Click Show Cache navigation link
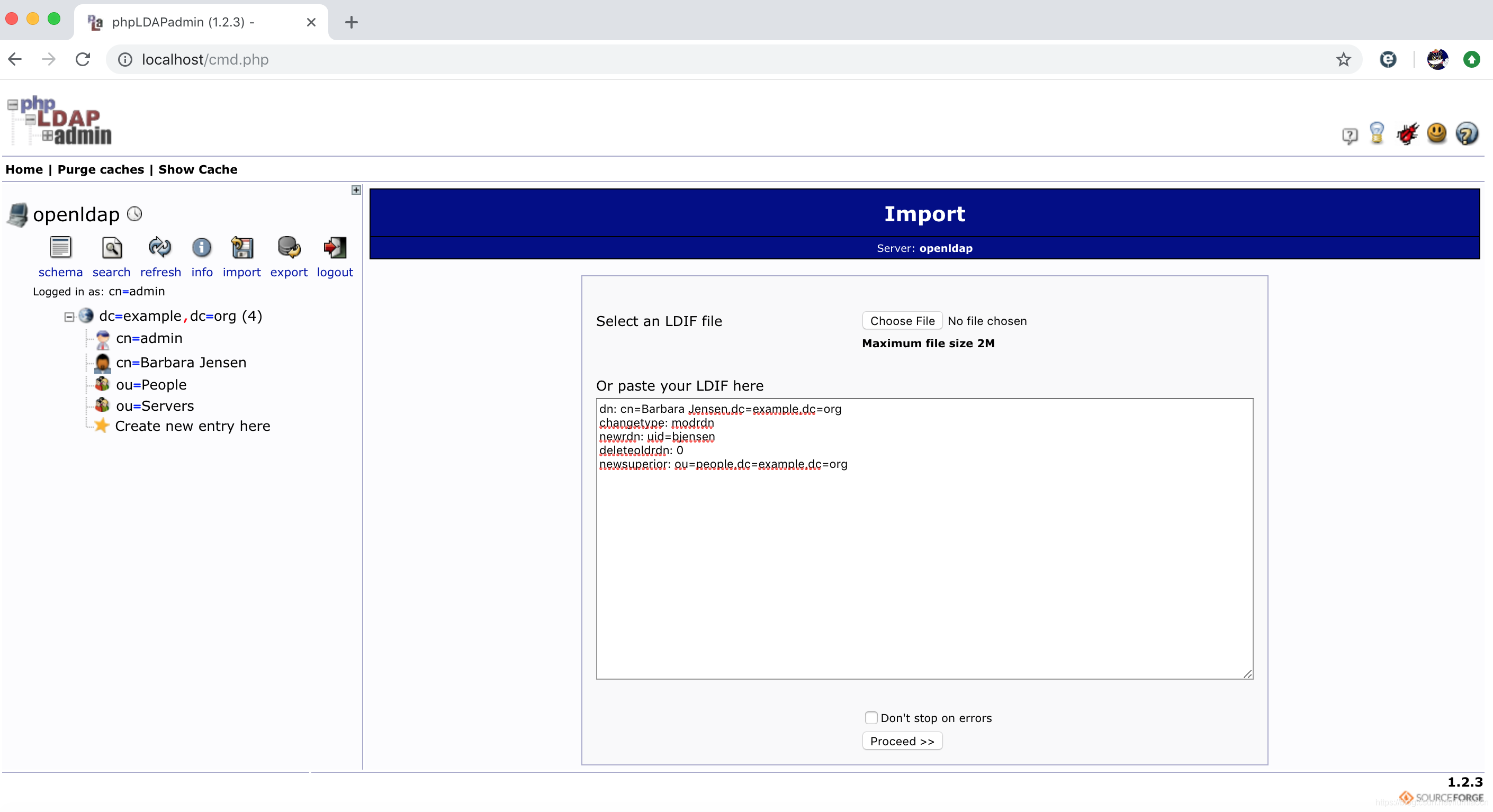The height and width of the screenshot is (812, 1493). 197,169
